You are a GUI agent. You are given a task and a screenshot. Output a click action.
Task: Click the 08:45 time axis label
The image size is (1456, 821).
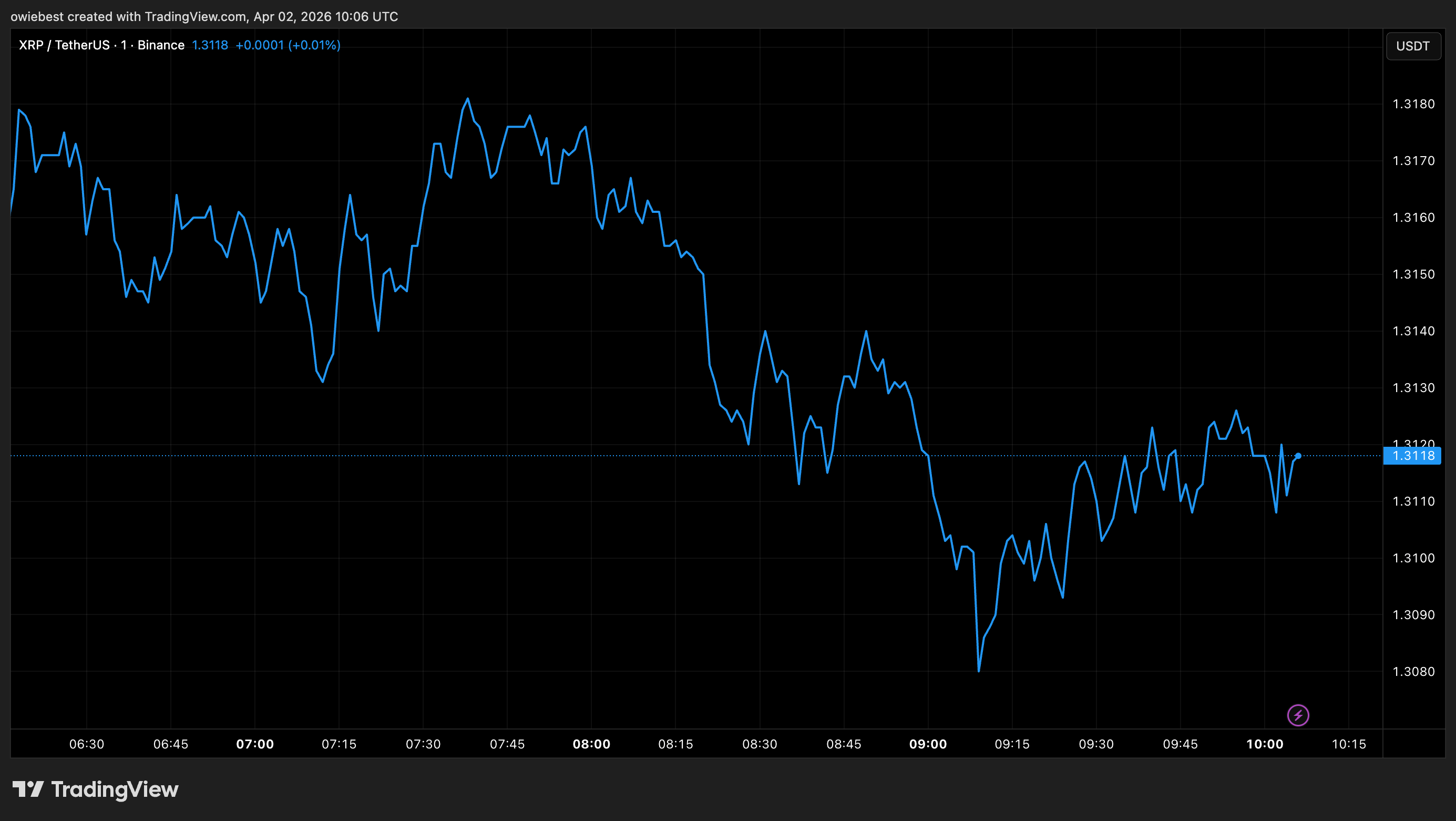[x=843, y=744]
